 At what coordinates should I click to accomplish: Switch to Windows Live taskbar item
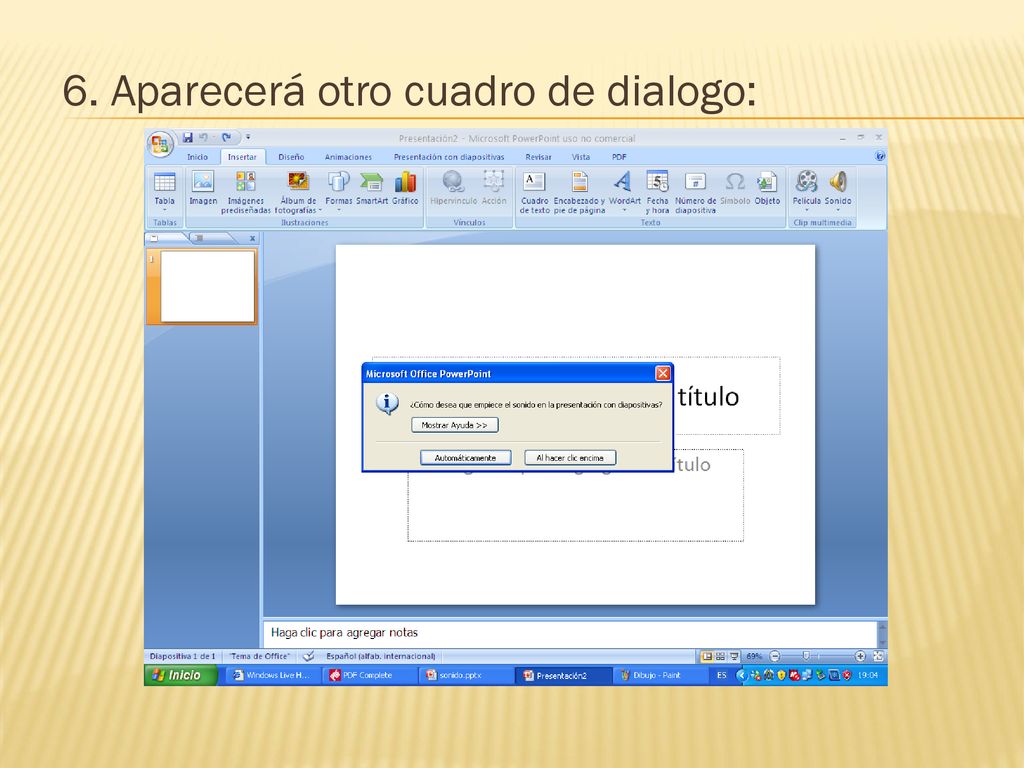(x=273, y=675)
